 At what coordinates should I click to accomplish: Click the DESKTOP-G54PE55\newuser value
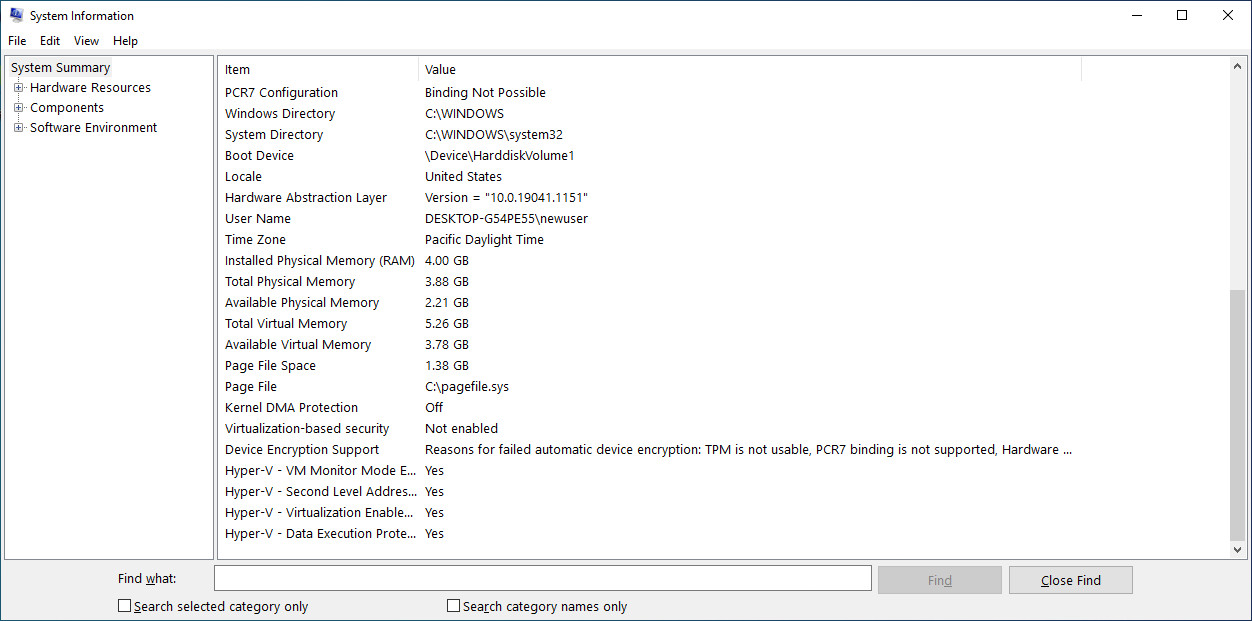click(x=506, y=219)
